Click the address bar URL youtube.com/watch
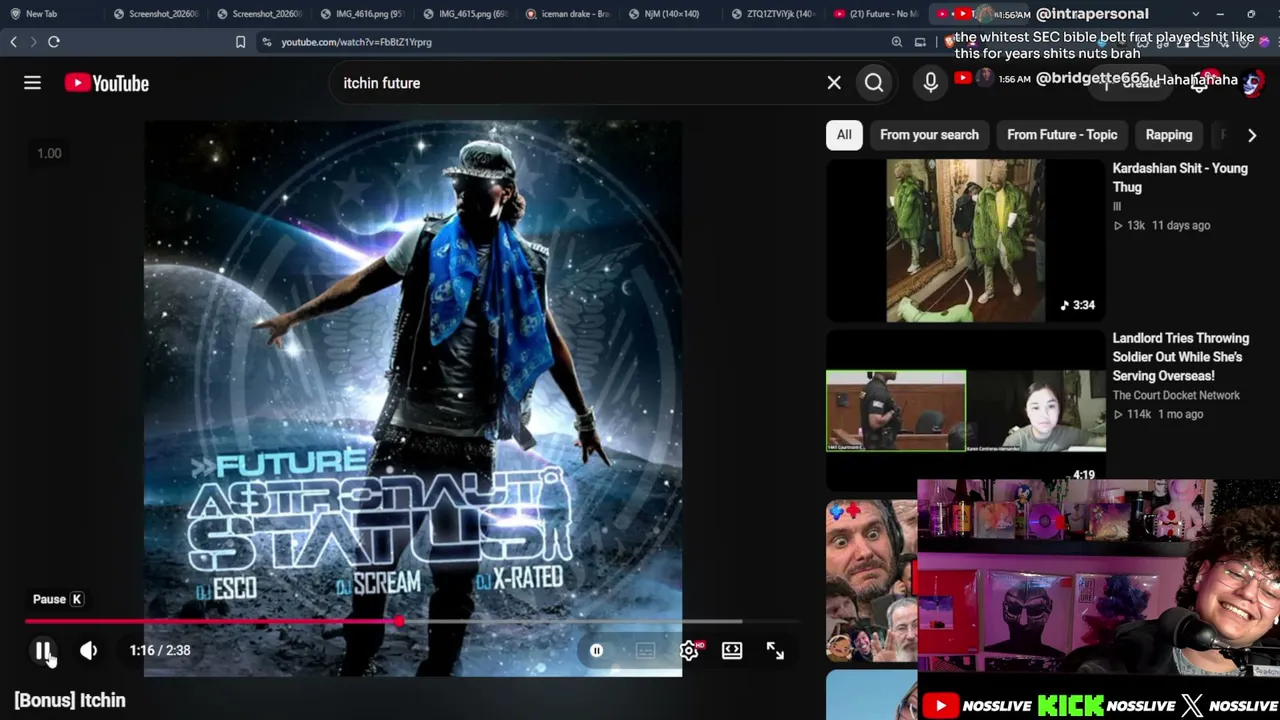This screenshot has height=720, width=1280. click(356, 42)
